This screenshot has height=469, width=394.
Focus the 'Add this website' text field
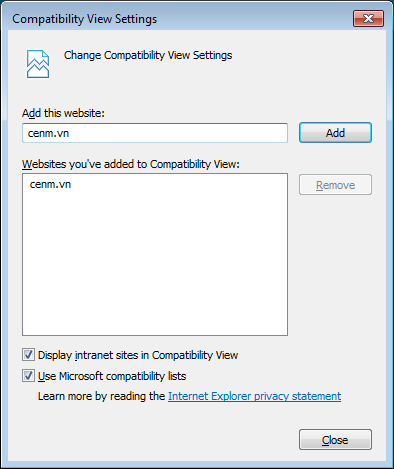pos(155,133)
